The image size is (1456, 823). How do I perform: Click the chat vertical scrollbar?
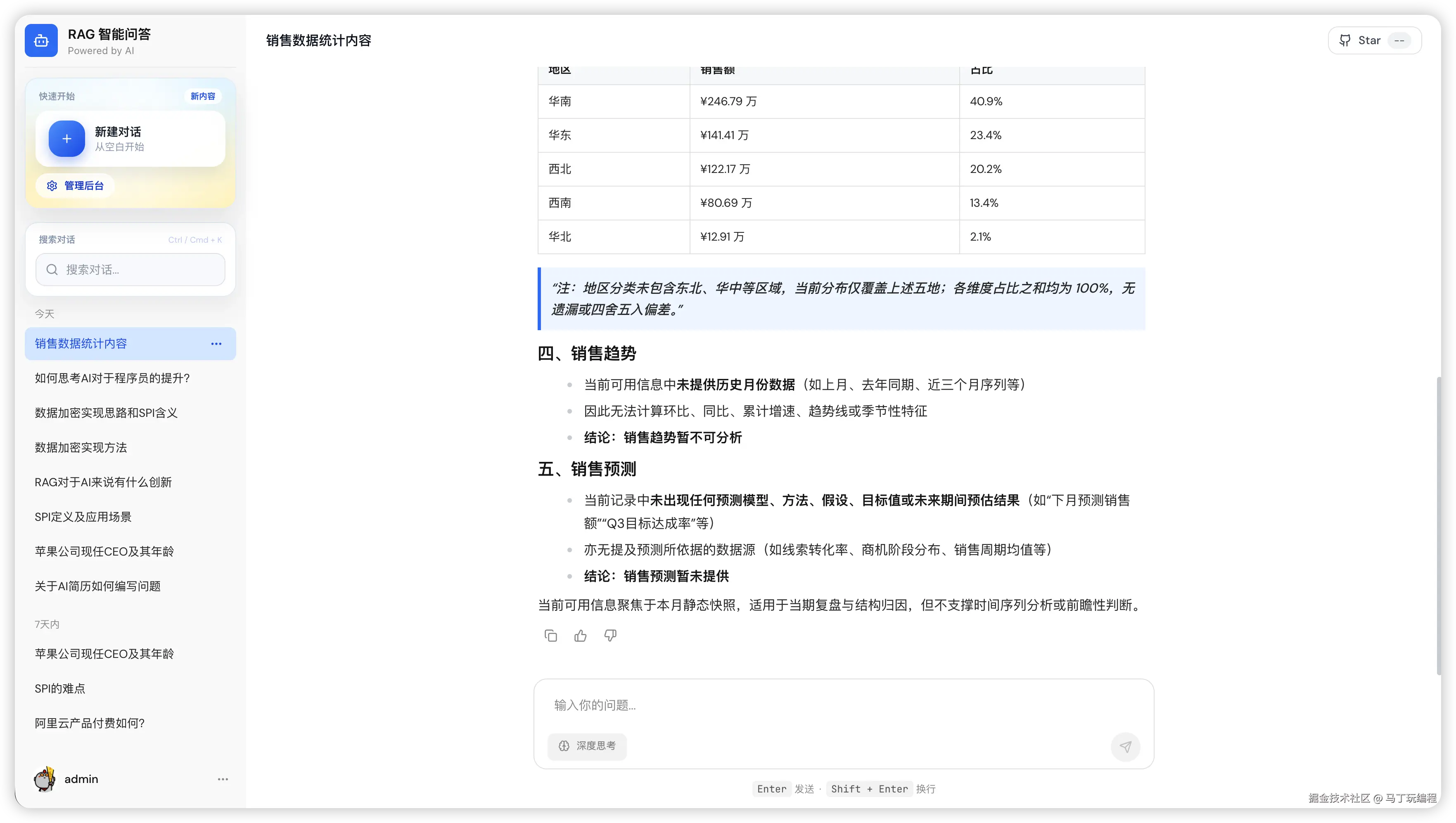click(x=1439, y=526)
